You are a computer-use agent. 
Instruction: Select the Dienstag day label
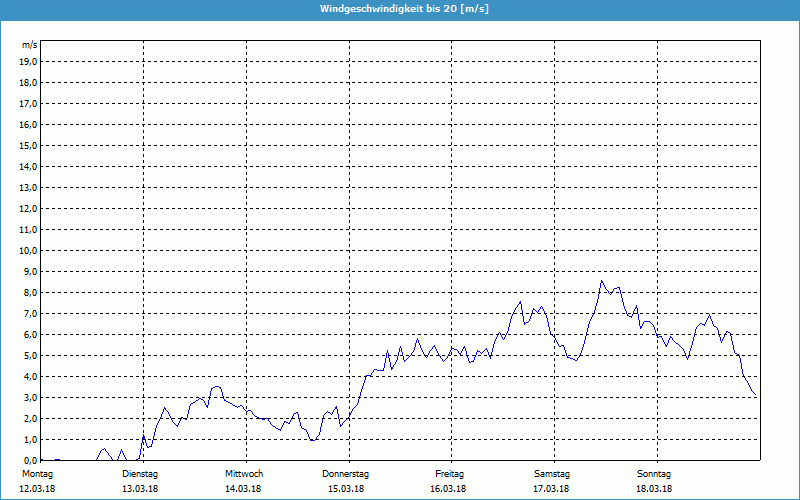[139, 474]
